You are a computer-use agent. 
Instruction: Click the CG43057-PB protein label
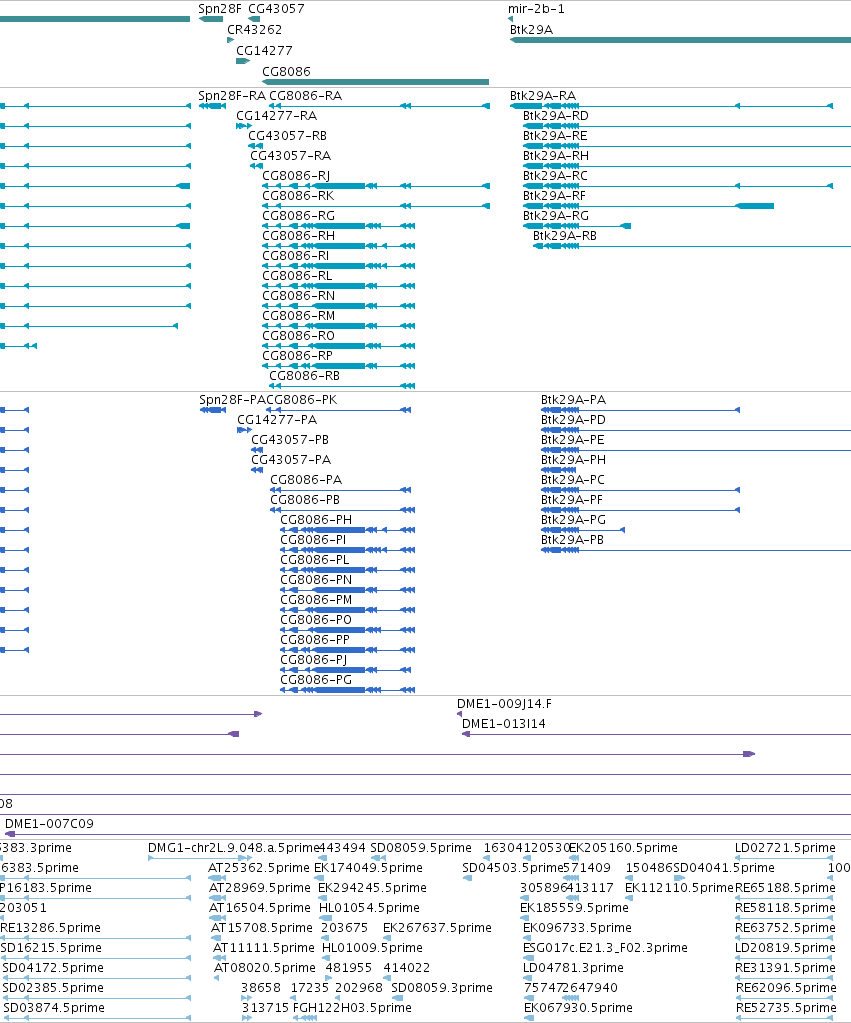click(x=290, y=440)
